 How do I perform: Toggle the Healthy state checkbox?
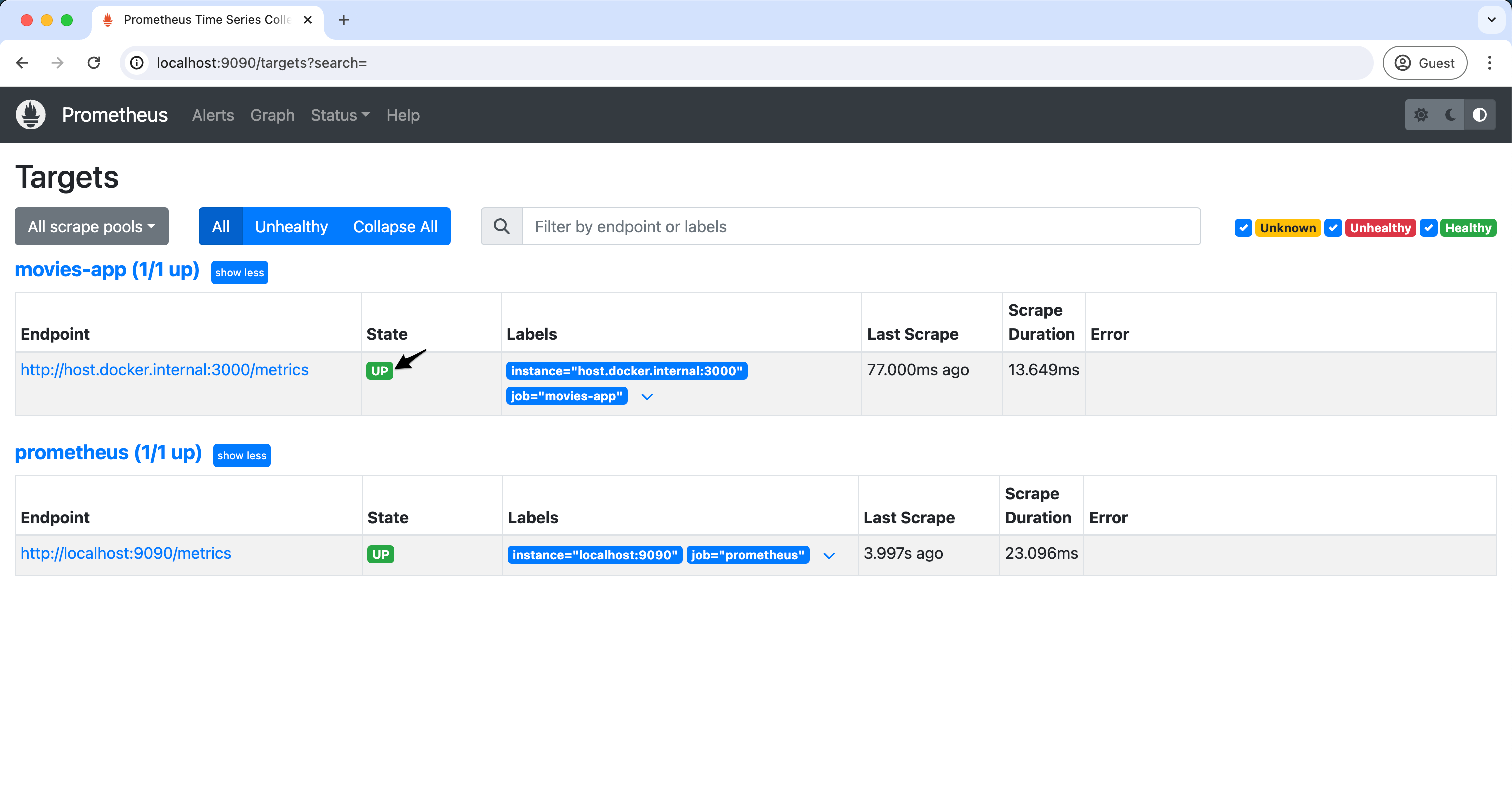[x=1428, y=228]
